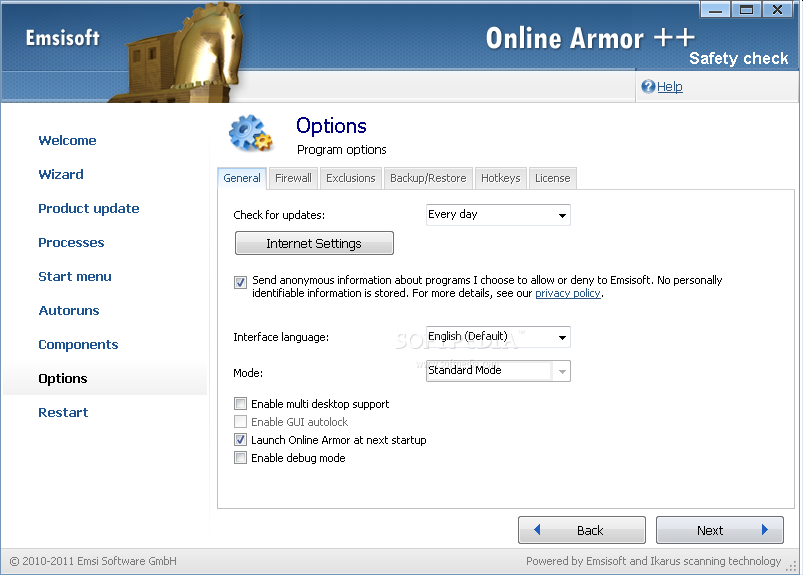Viewport: 803px width, 575px height.
Task: Switch to the License tab
Action: coord(553,178)
